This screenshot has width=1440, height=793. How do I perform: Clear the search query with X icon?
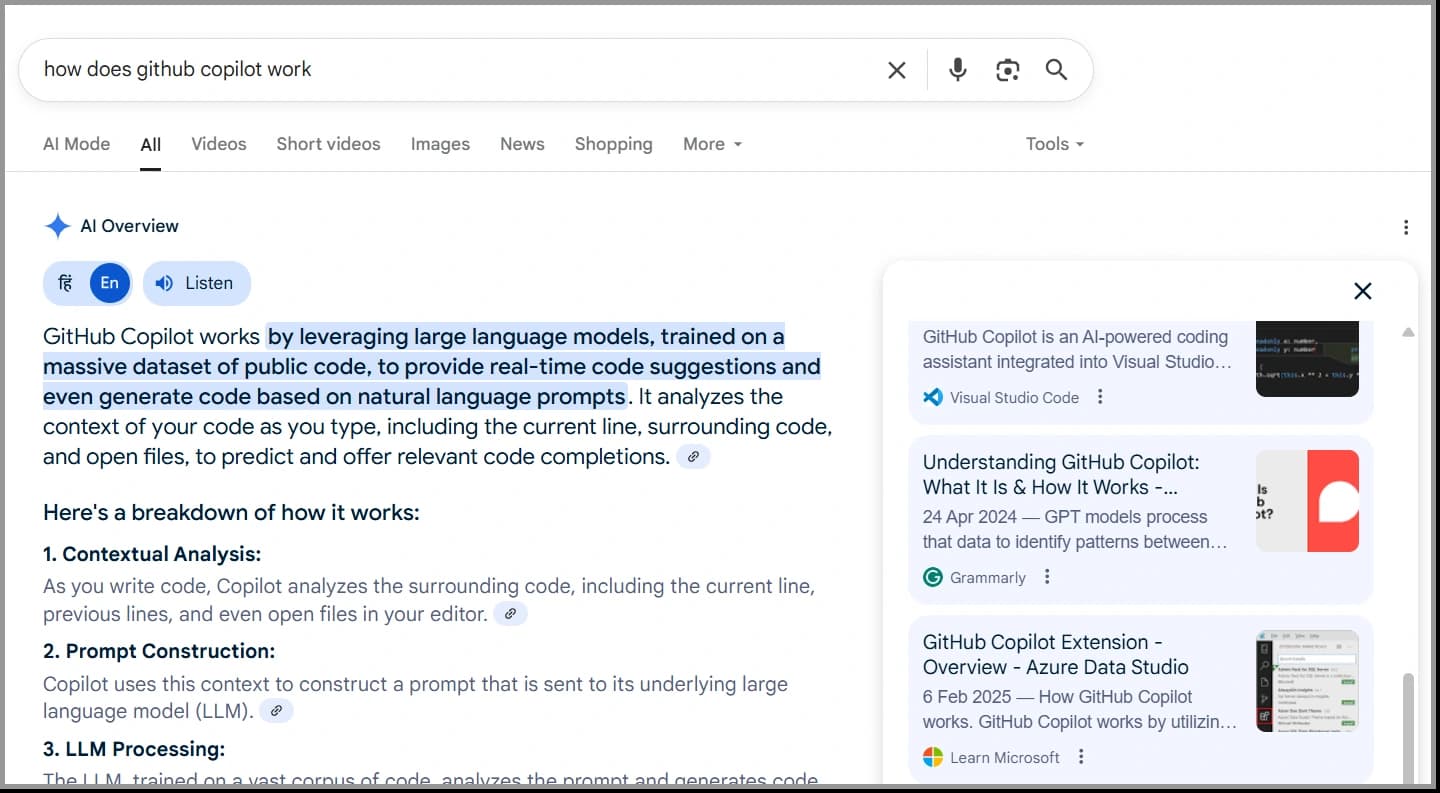pyautogui.click(x=897, y=70)
